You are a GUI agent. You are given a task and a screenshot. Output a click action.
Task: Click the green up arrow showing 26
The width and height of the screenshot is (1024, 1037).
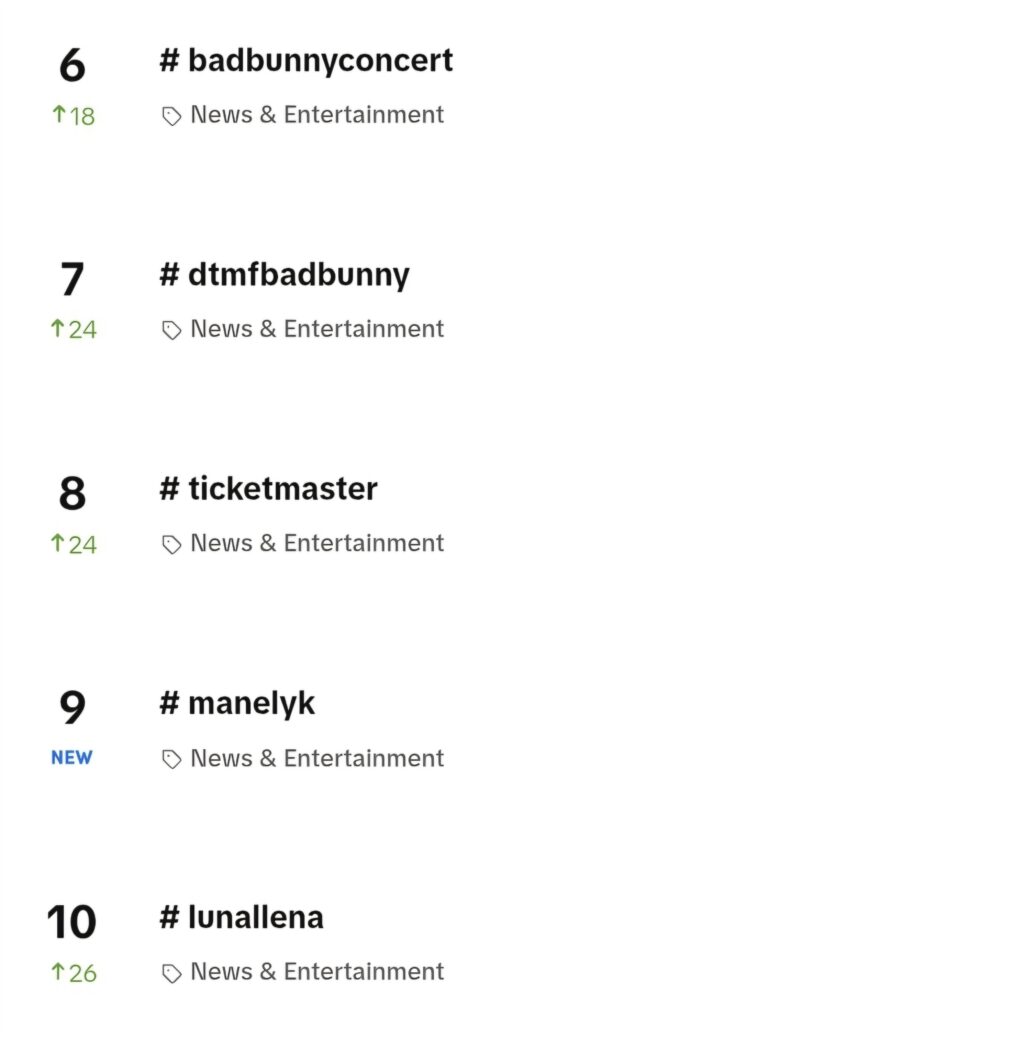[58, 972]
